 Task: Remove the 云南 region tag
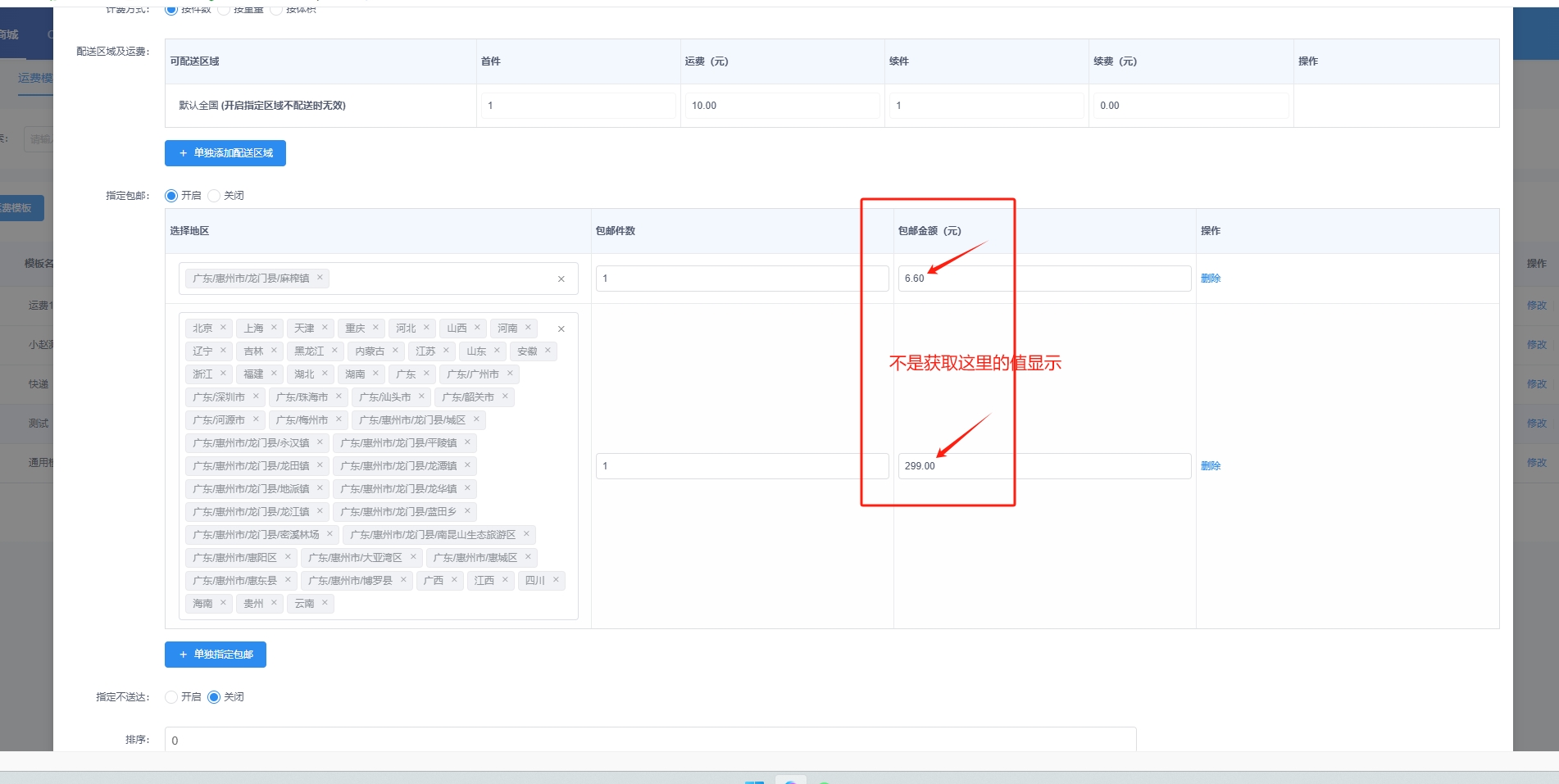click(x=325, y=603)
